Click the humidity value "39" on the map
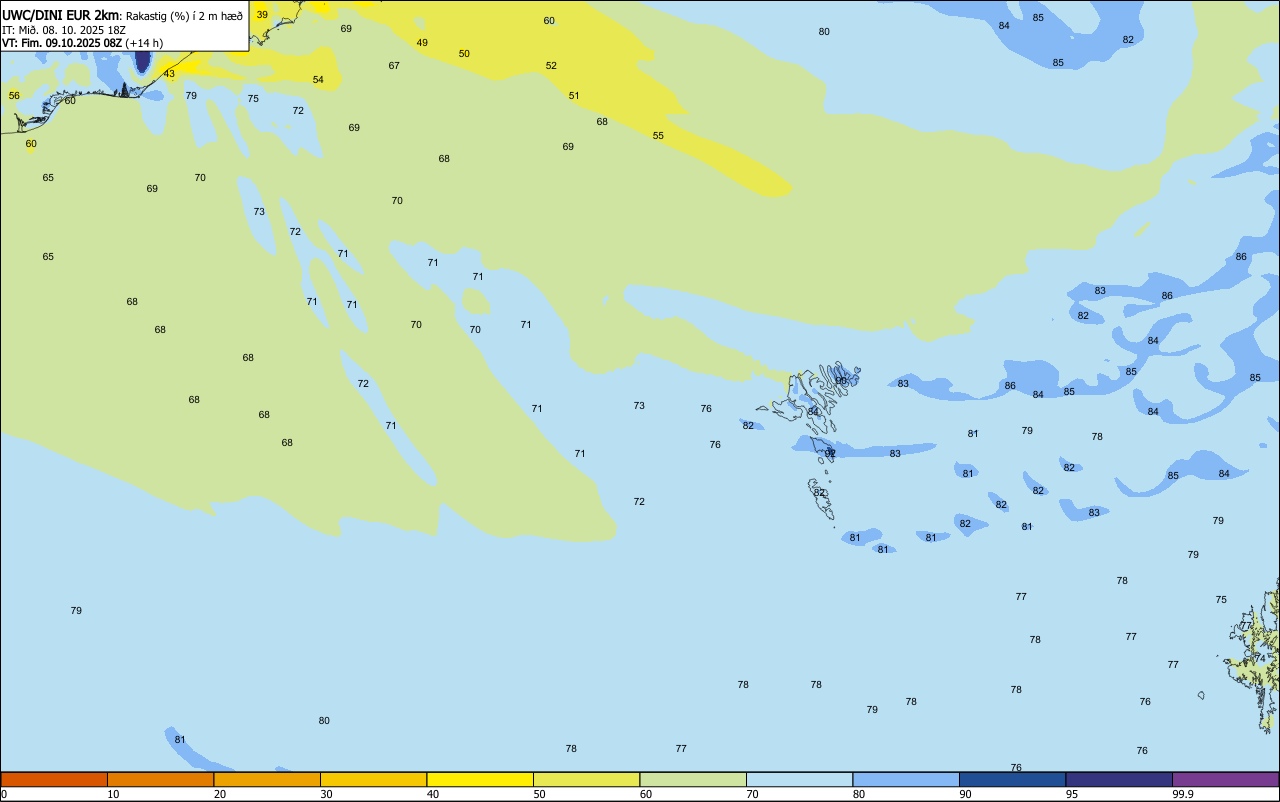Viewport: 1280px width, 802px height. click(262, 15)
